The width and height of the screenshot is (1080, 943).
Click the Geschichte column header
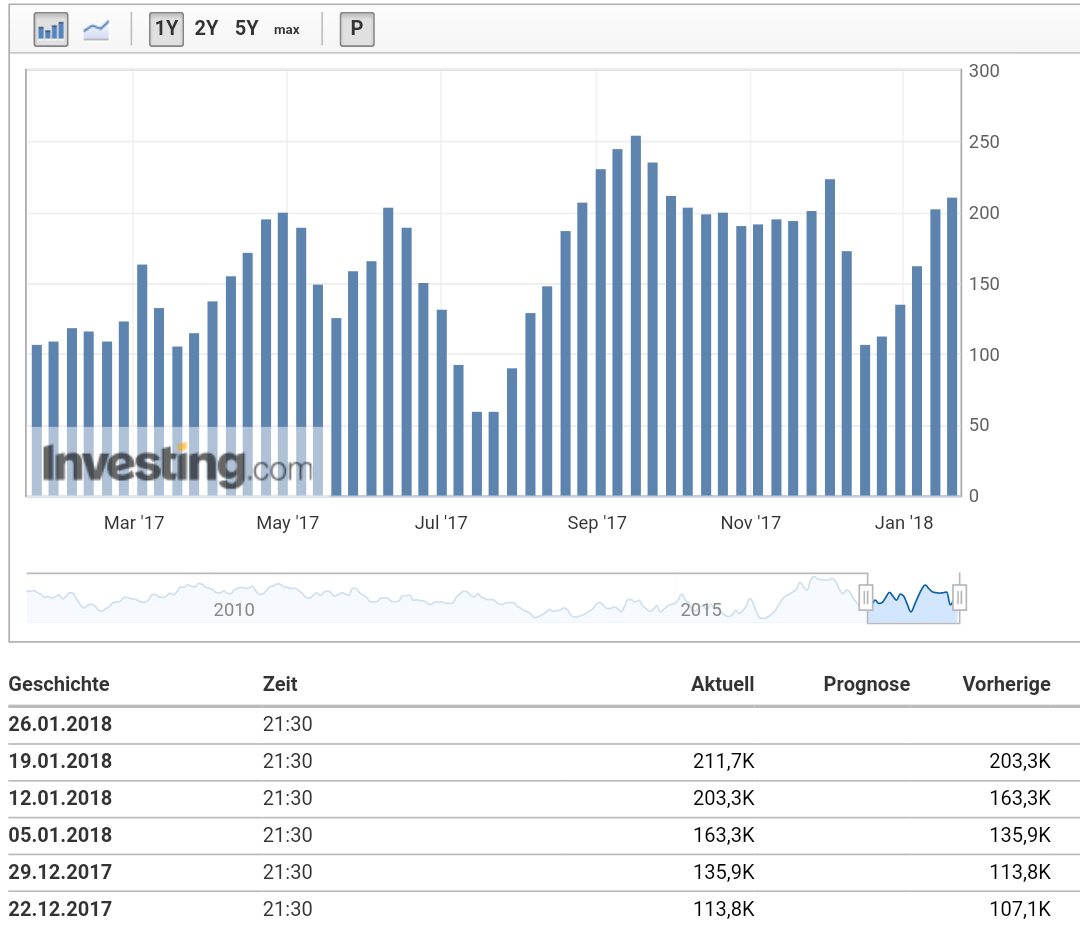click(59, 684)
